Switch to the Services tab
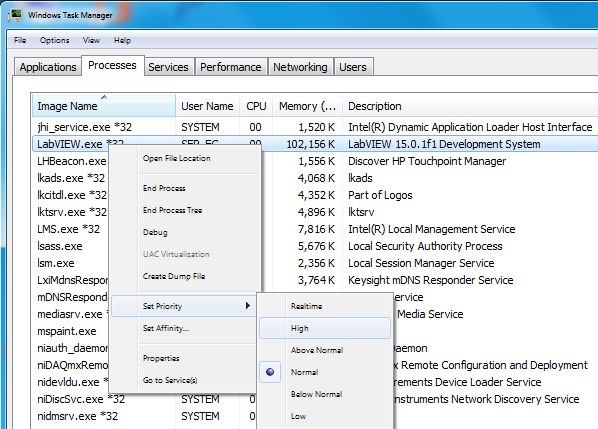598x429 pixels. 168,67
